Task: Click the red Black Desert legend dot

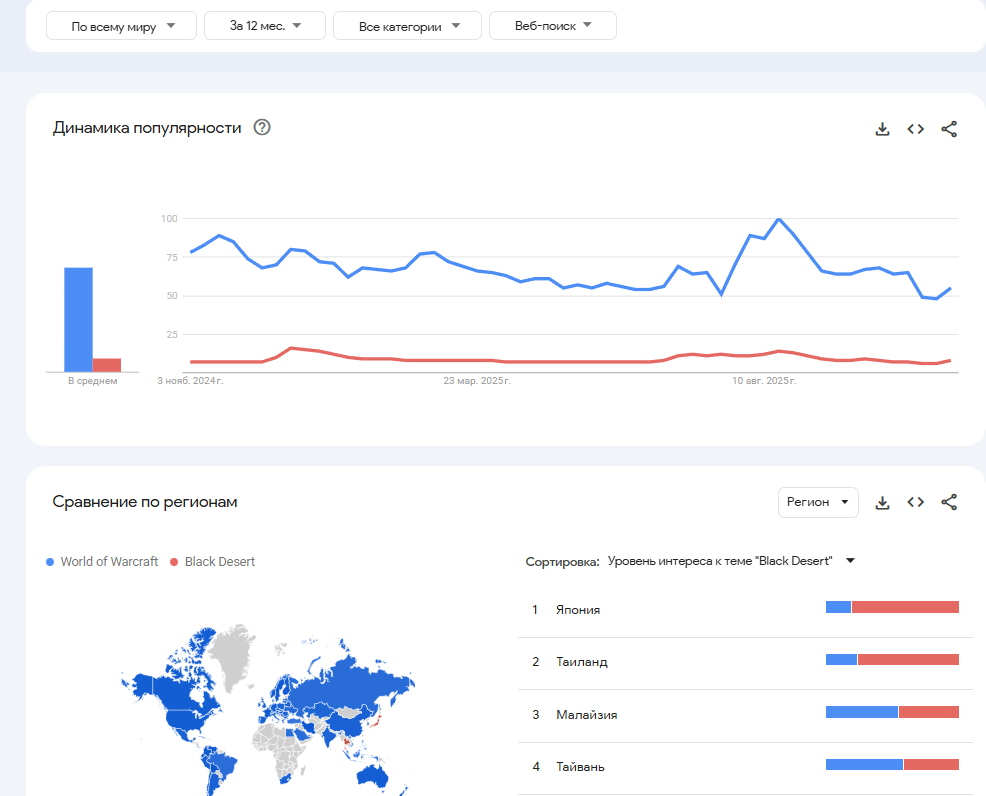Action: tap(174, 562)
